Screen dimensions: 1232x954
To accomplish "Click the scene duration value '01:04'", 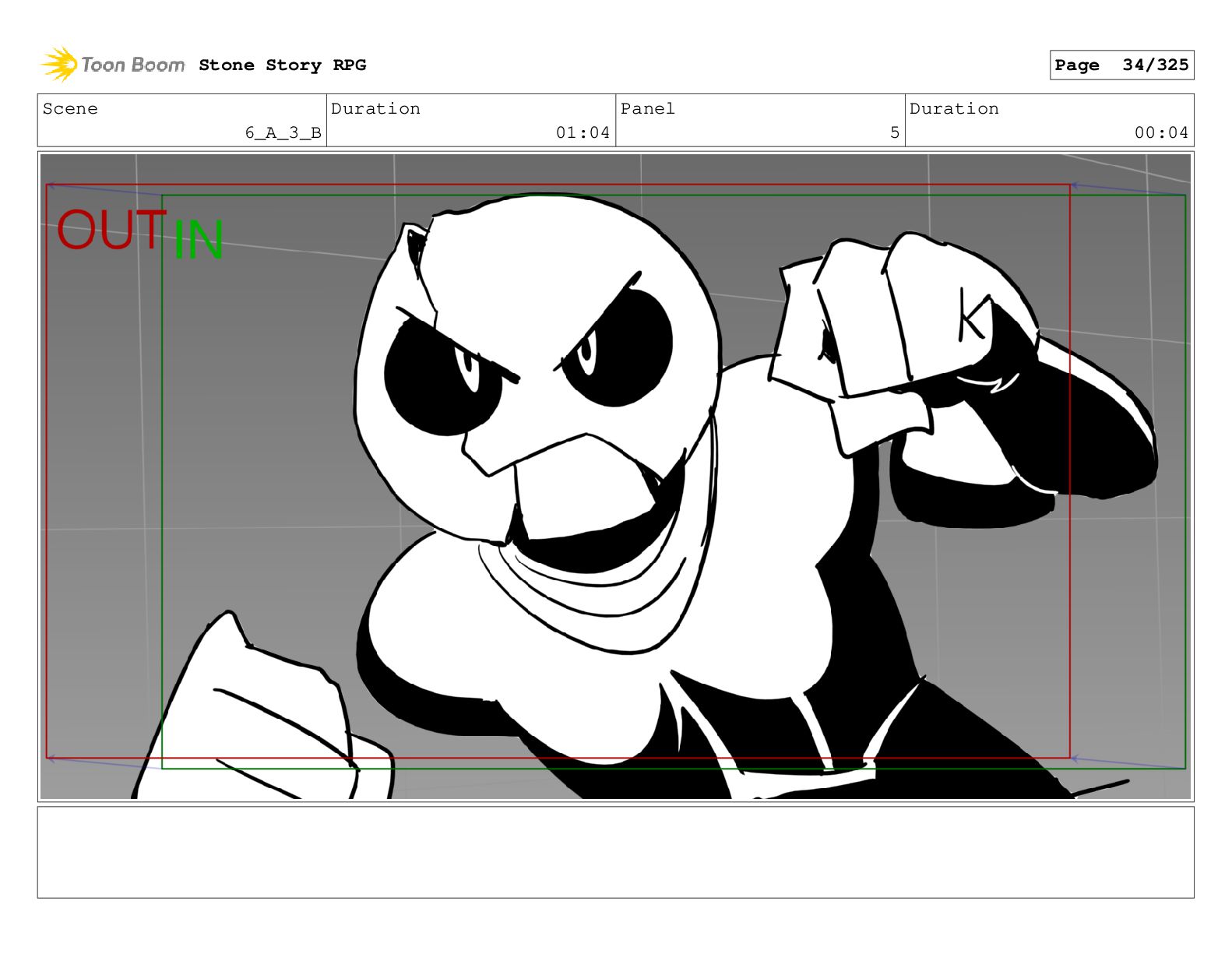I will [583, 133].
